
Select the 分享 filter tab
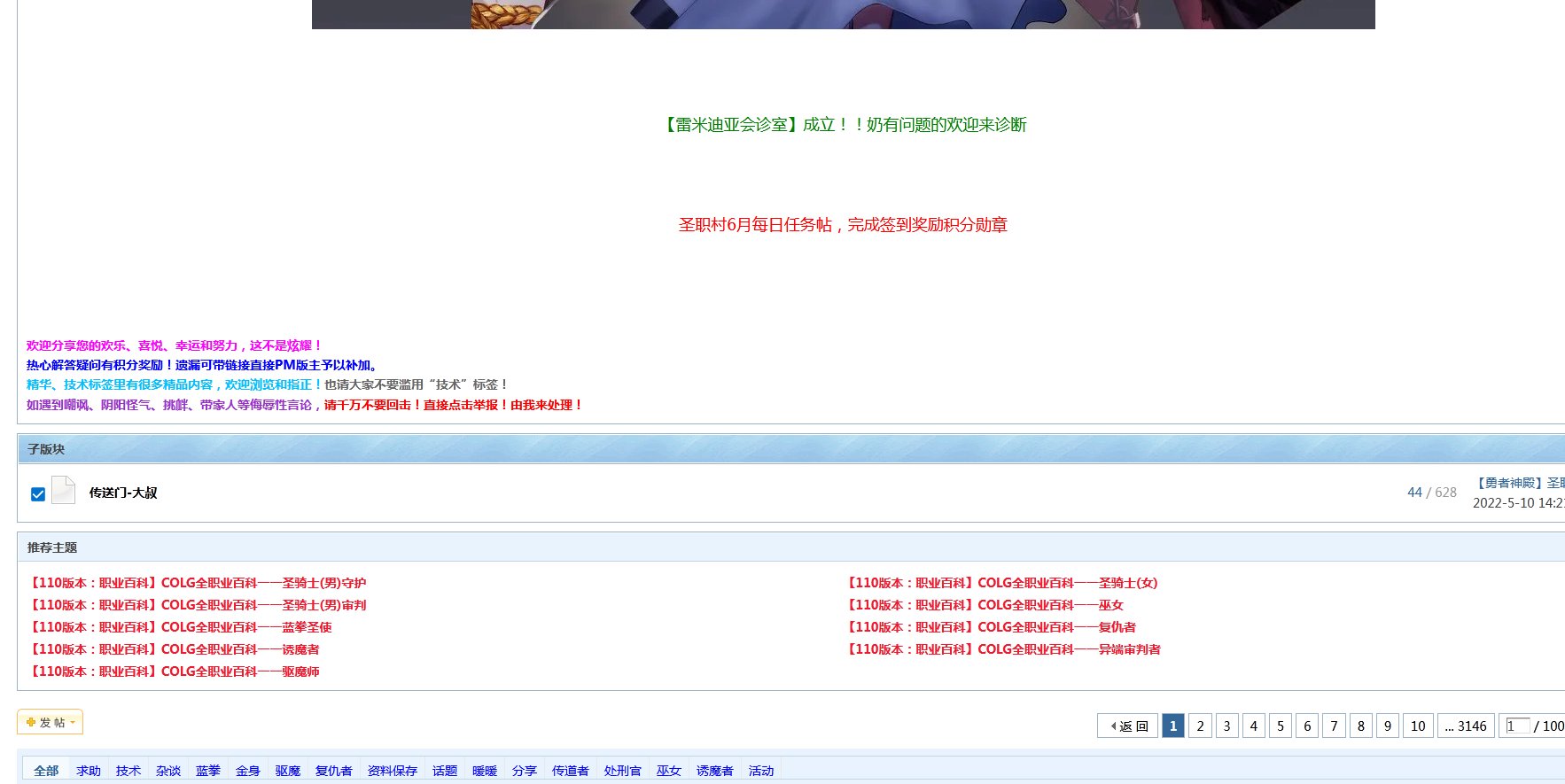tap(525, 771)
